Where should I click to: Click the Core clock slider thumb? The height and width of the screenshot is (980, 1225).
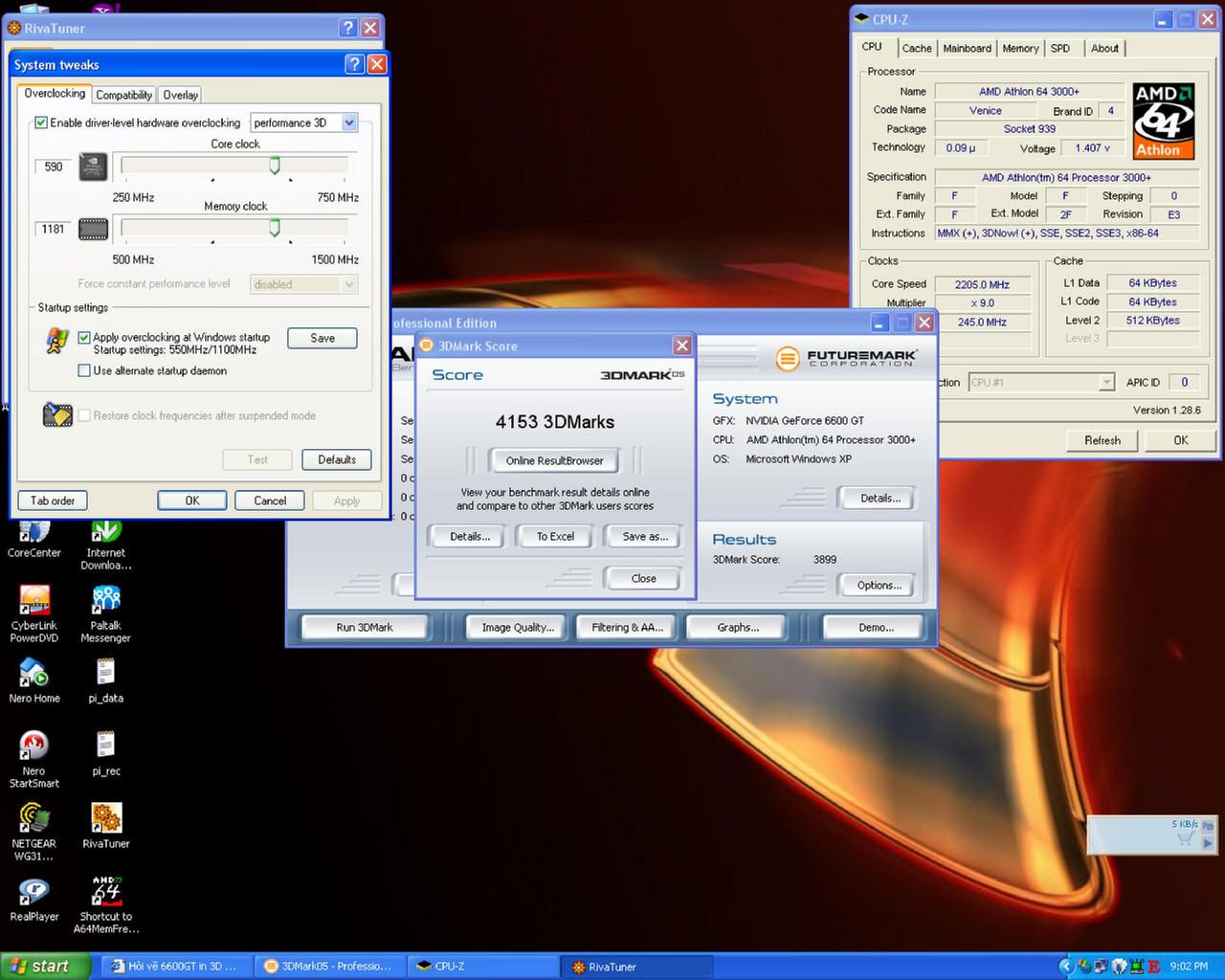pyautogui.click(x=275, y=167)
